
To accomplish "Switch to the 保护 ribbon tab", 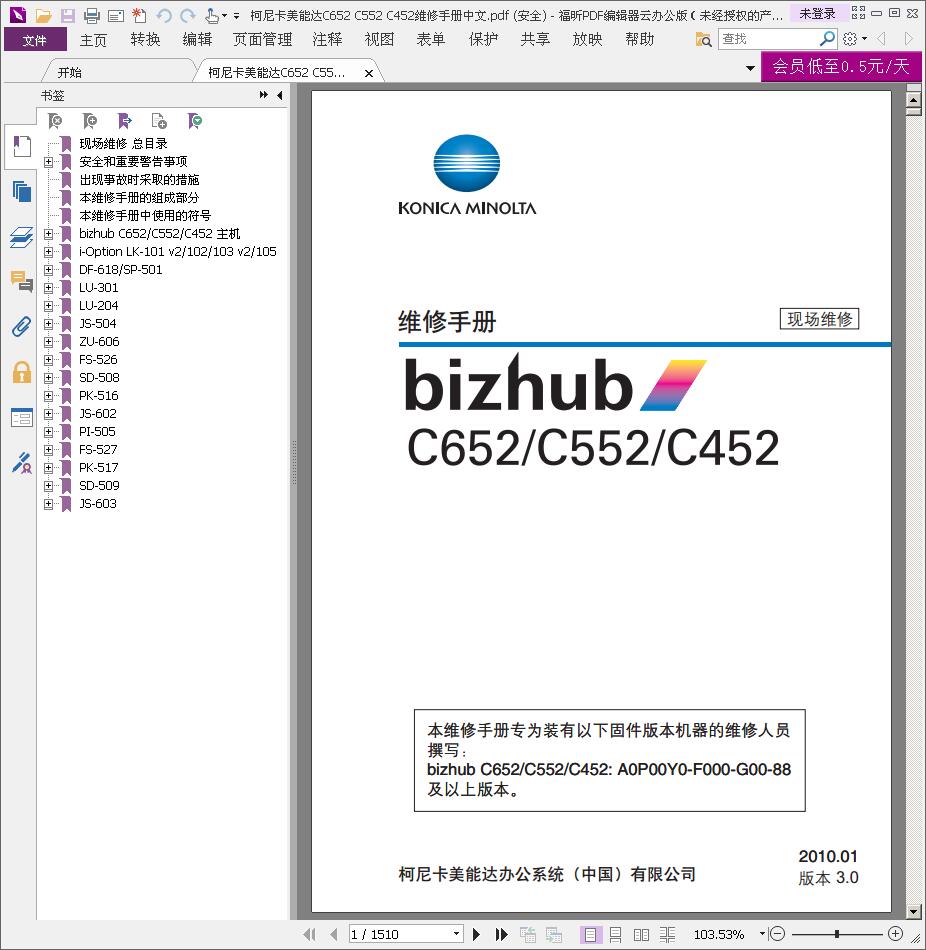I will coord(484,40).
